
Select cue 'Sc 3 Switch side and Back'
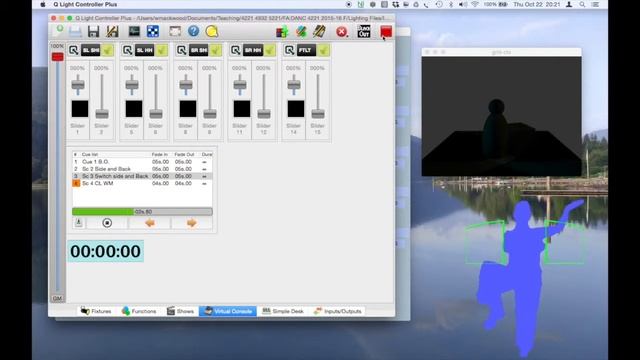coord(142,176)
